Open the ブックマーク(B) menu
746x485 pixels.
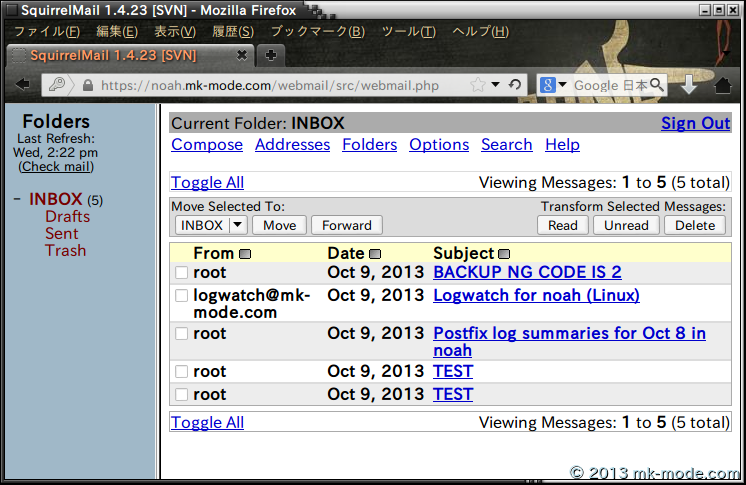[x=317, y=31]
